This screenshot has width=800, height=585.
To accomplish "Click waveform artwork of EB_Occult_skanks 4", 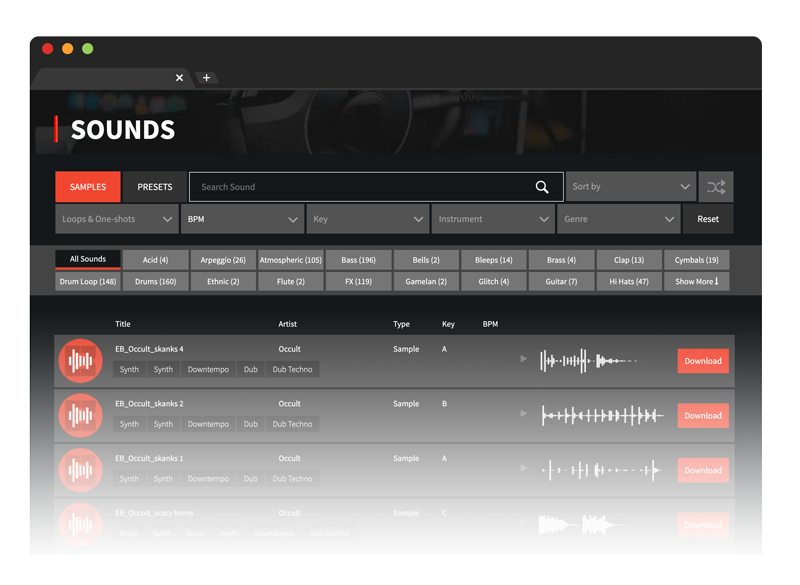I will [x=81, y=361].
